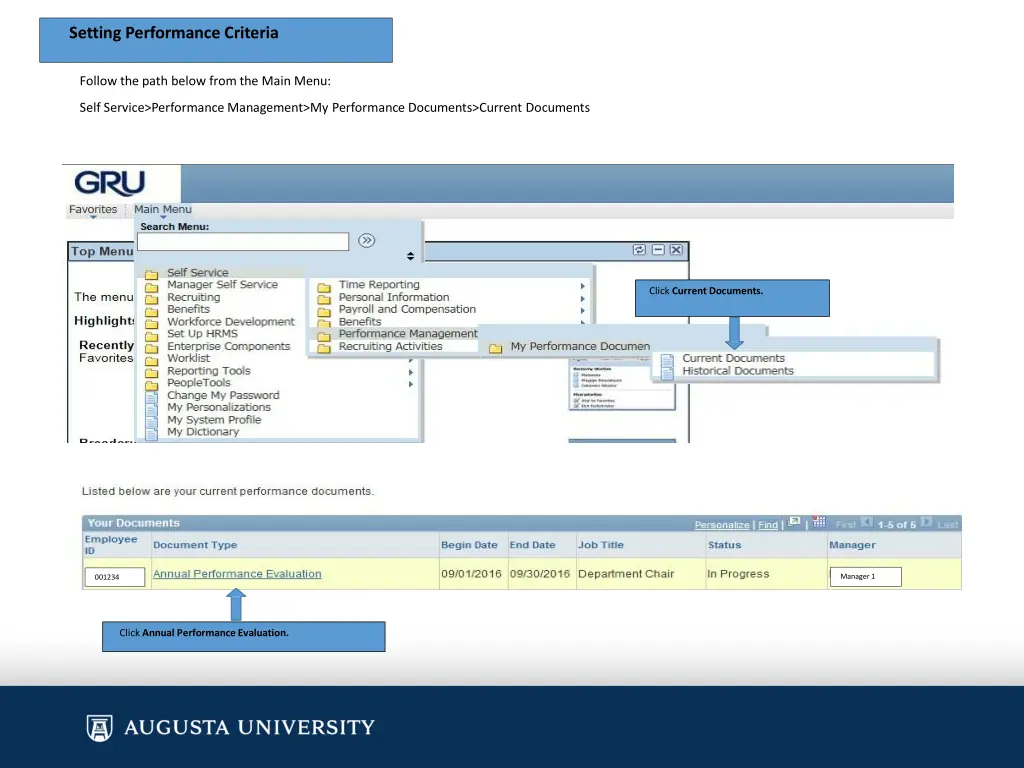Click the End Date column header
The height and width of the screenshot is (768, 1024).
pos(532,545)
